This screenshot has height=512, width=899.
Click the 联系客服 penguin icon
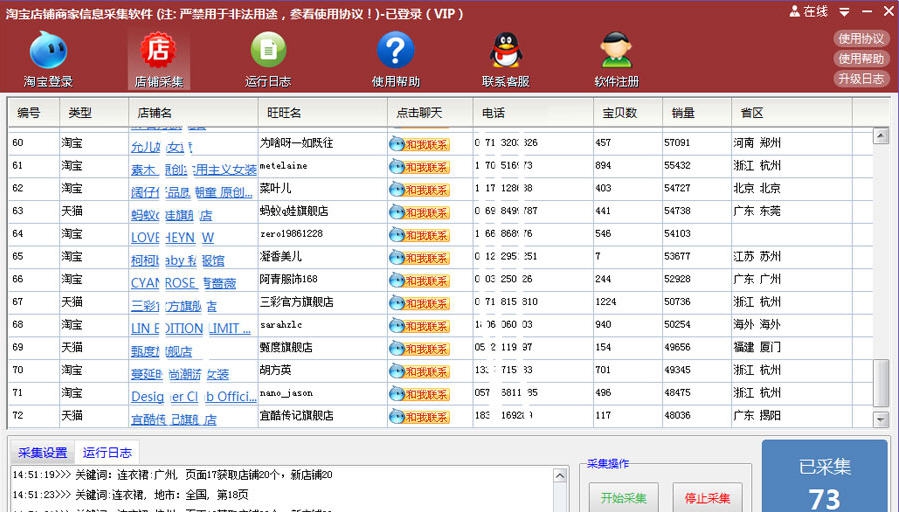(x=506, y=59)
